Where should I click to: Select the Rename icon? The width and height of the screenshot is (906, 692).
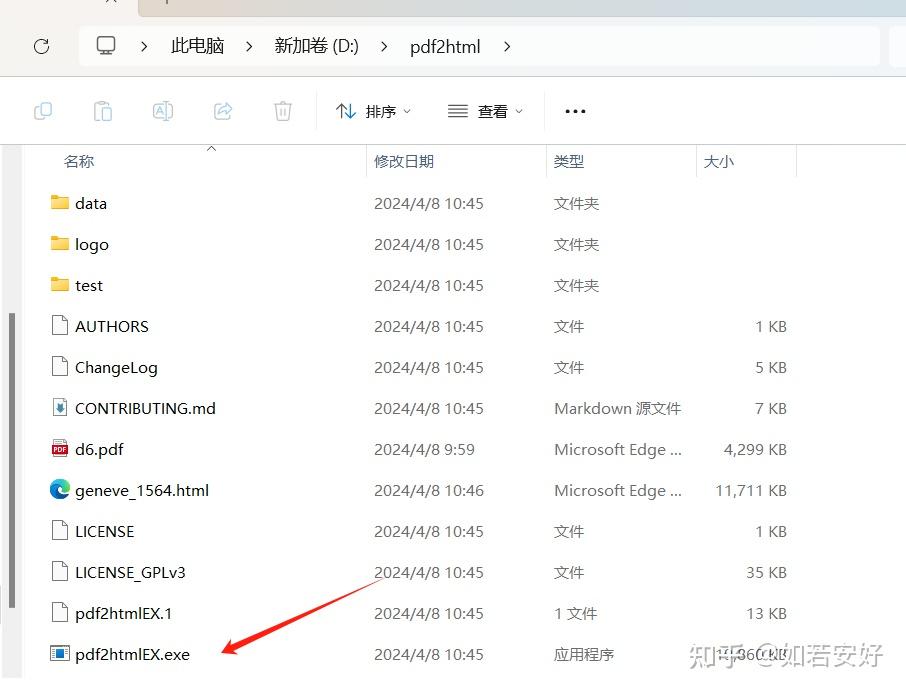162,111
